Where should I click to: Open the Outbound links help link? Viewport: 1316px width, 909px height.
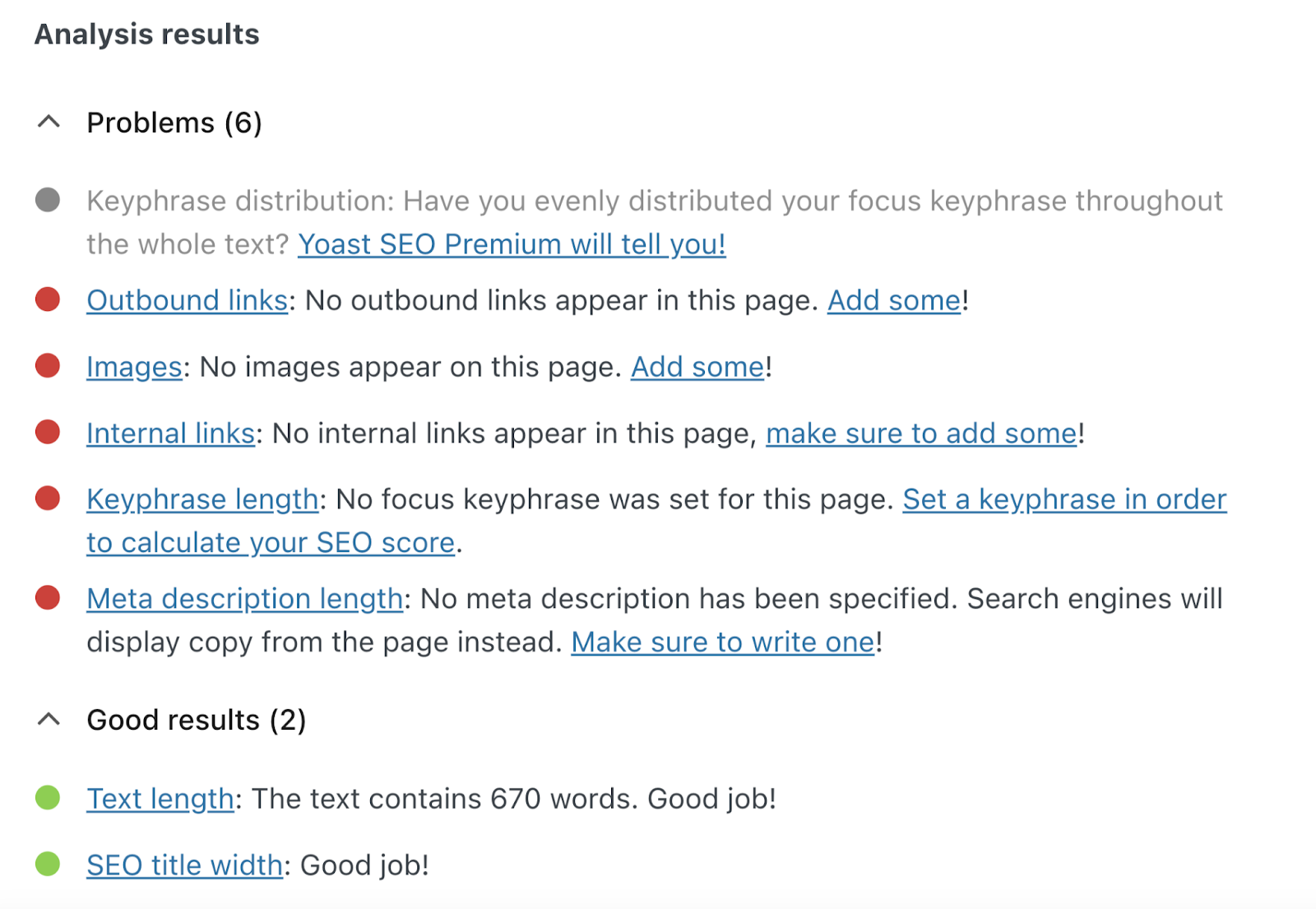pos(187,299)
